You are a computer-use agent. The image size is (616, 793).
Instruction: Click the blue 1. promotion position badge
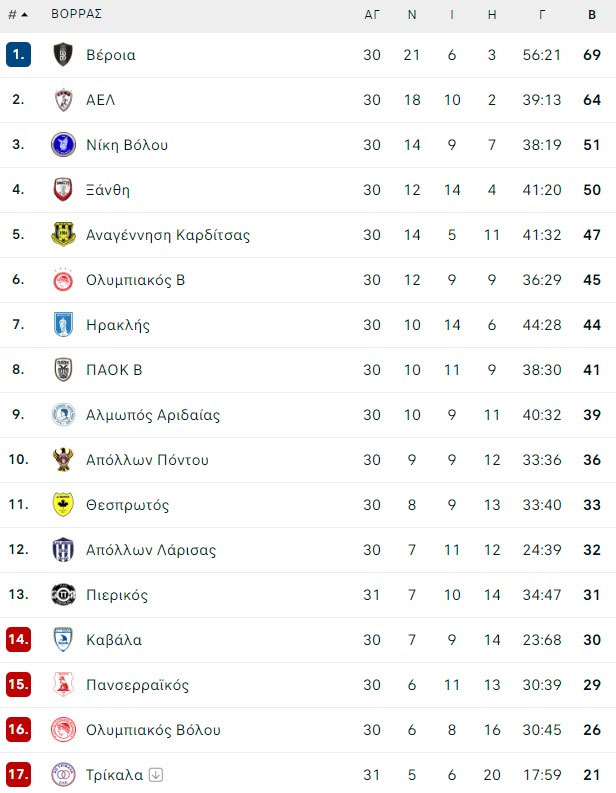coord(18,55)
